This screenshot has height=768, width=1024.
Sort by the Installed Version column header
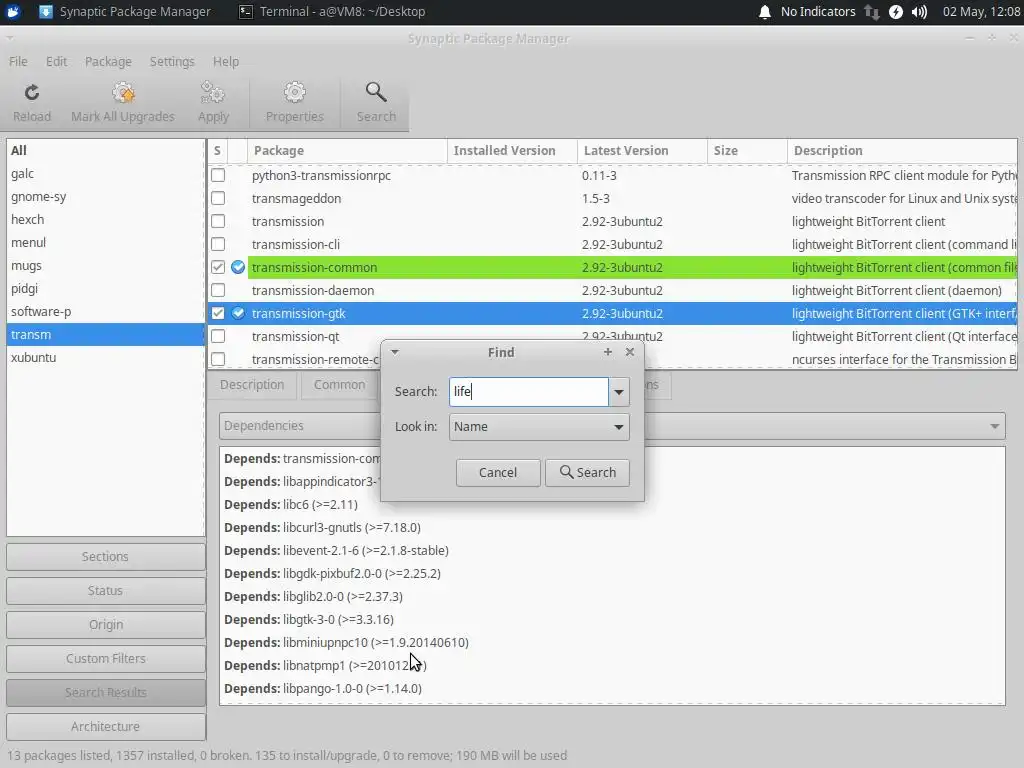click(x=512, y=150)
